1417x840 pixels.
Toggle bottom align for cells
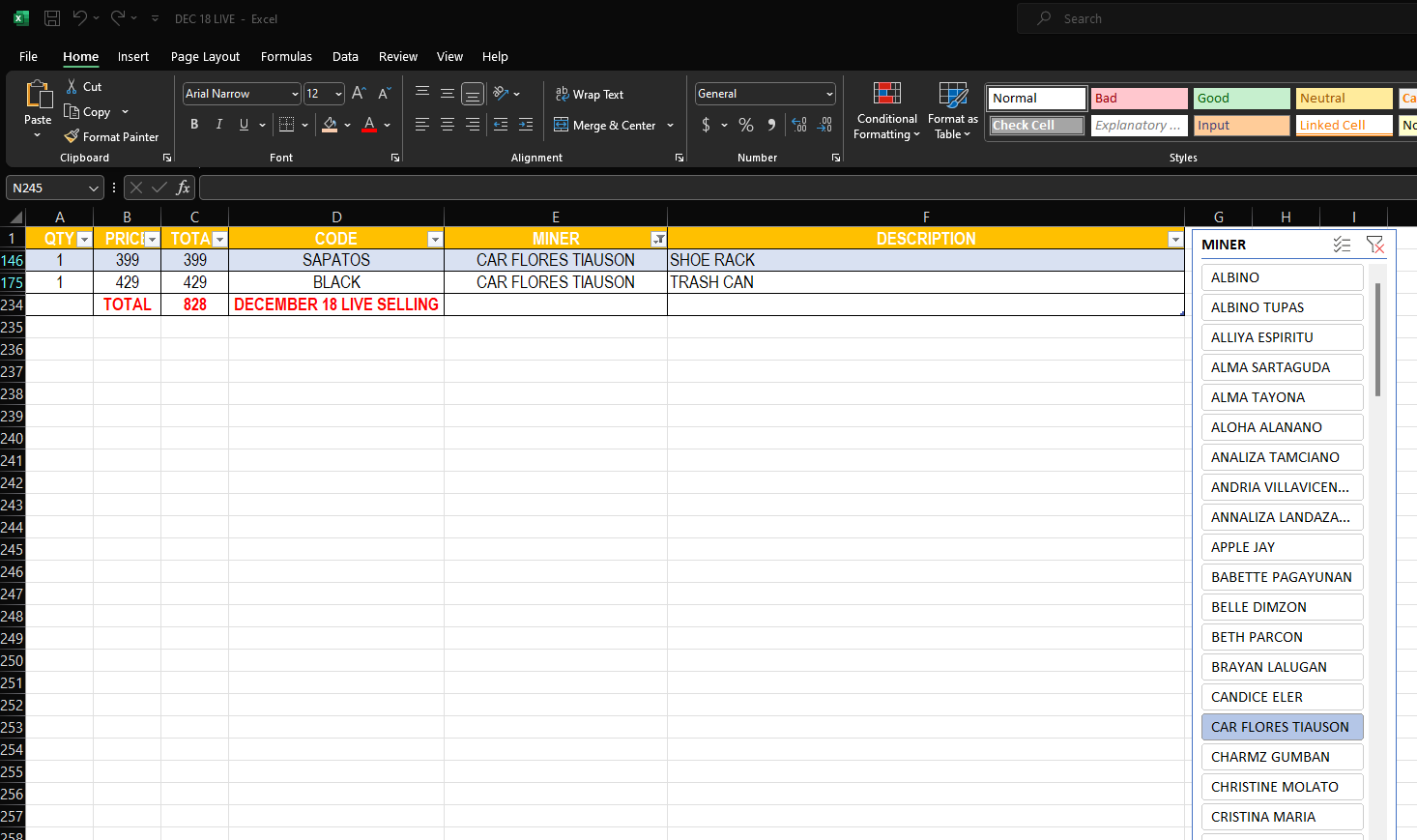coord(473,94)
